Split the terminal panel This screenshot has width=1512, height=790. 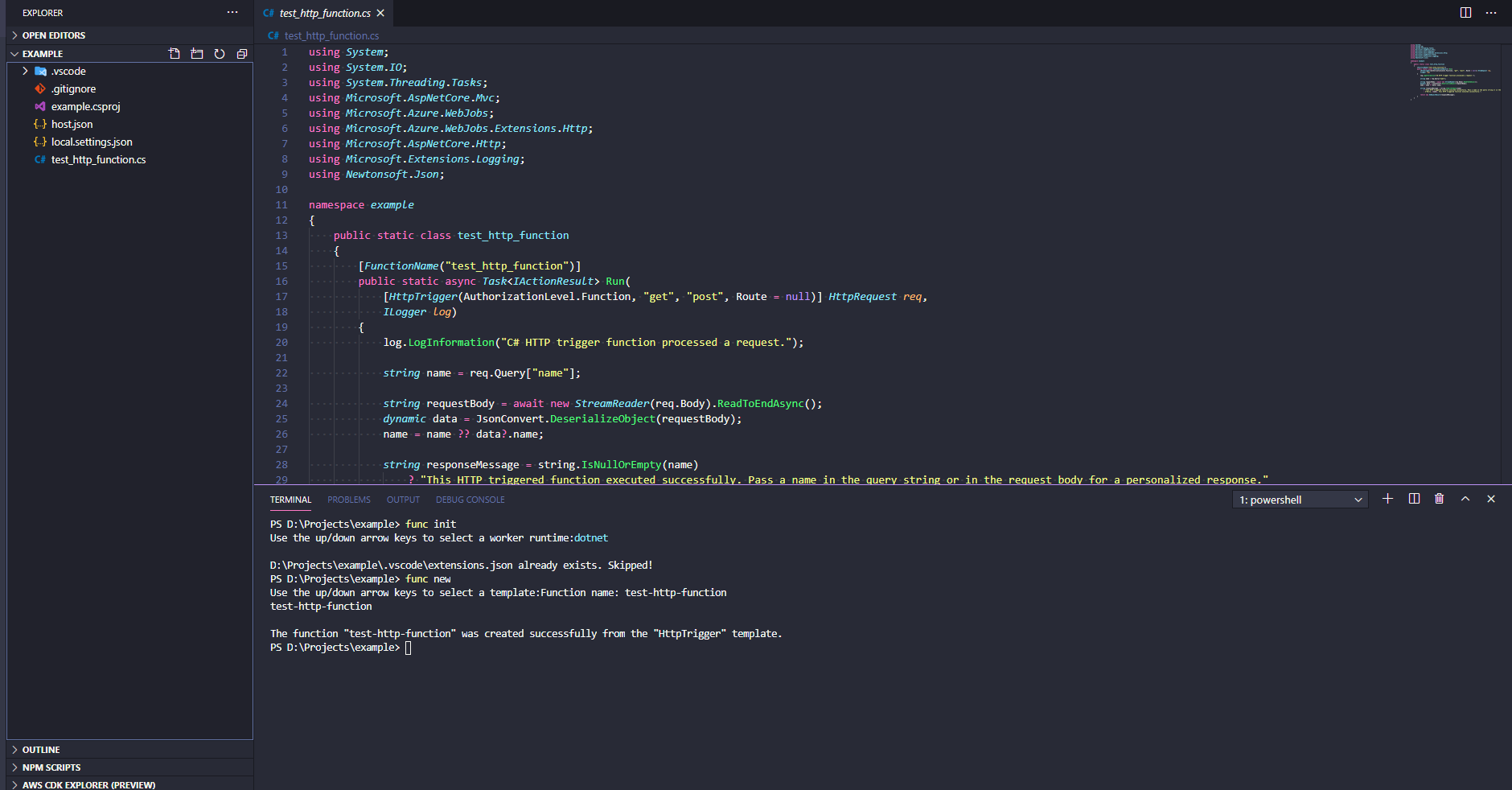point(1414,499)
